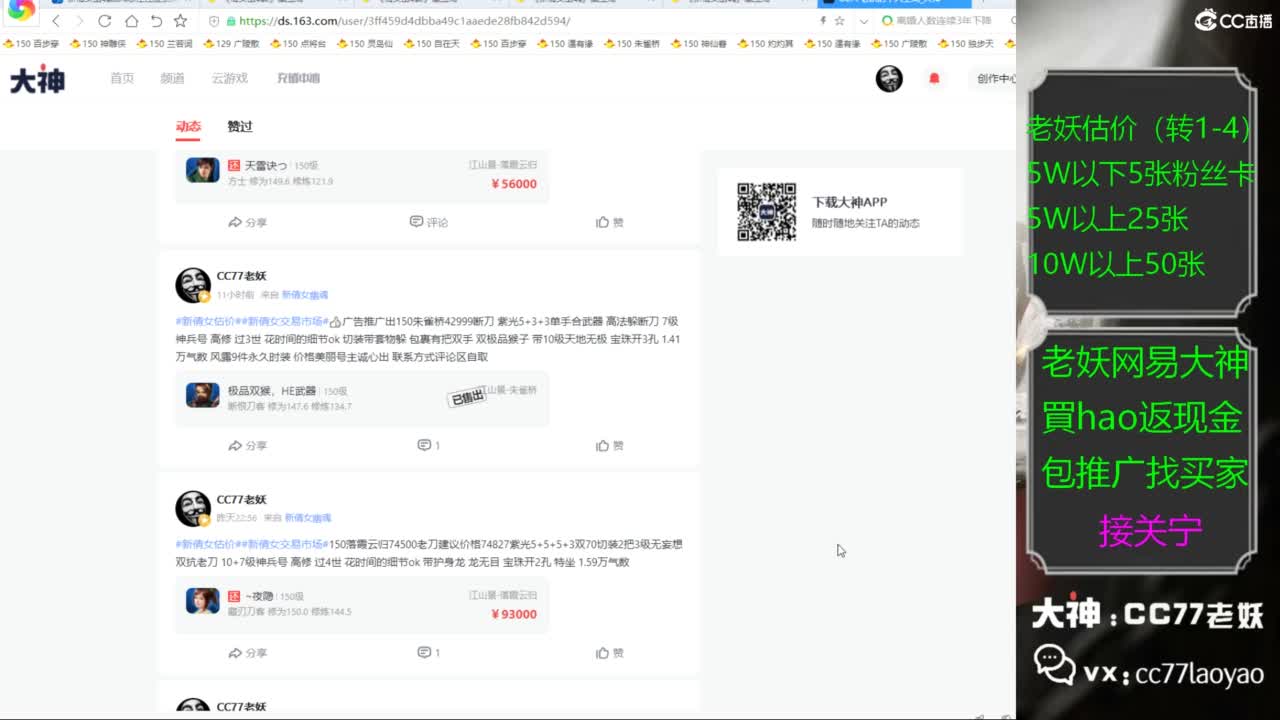Click inside the browser address bar

[x=450, y=20]
